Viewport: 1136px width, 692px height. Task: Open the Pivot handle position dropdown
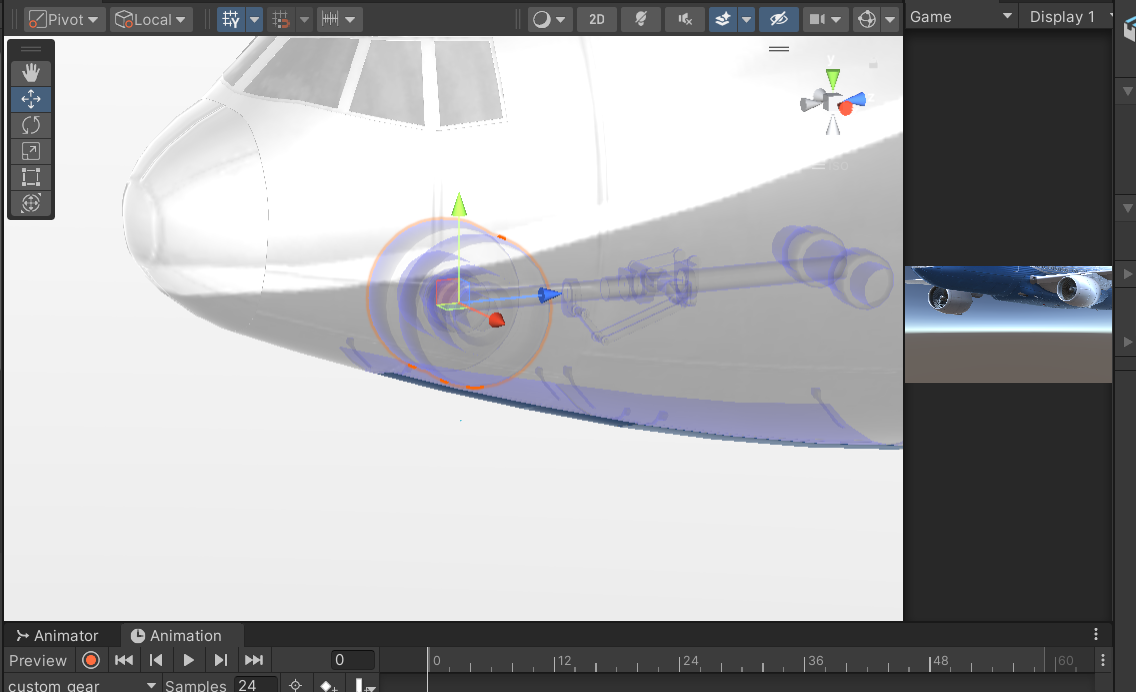pos(64,19)
